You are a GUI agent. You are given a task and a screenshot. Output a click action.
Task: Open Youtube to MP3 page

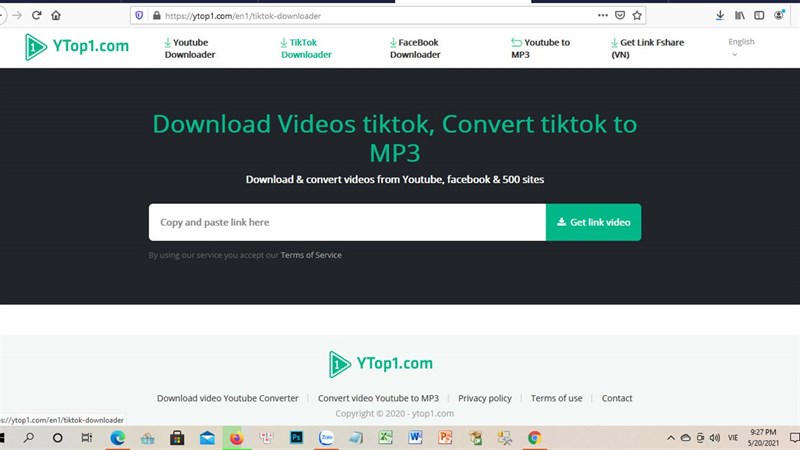pos(540,48)
